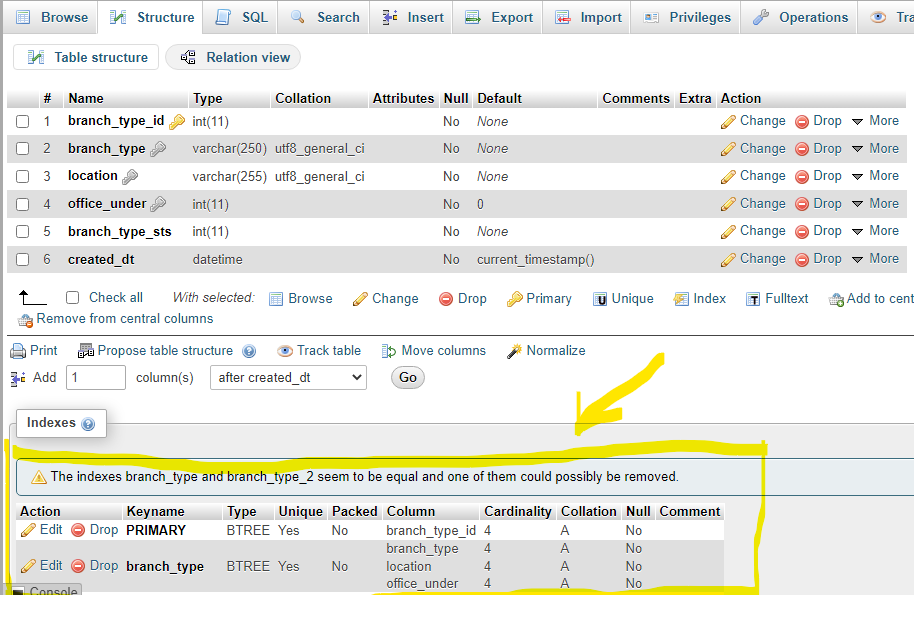This screenshot has width=914, height=618.
Task: Click the Relation view button
Action: pos(233,57)
